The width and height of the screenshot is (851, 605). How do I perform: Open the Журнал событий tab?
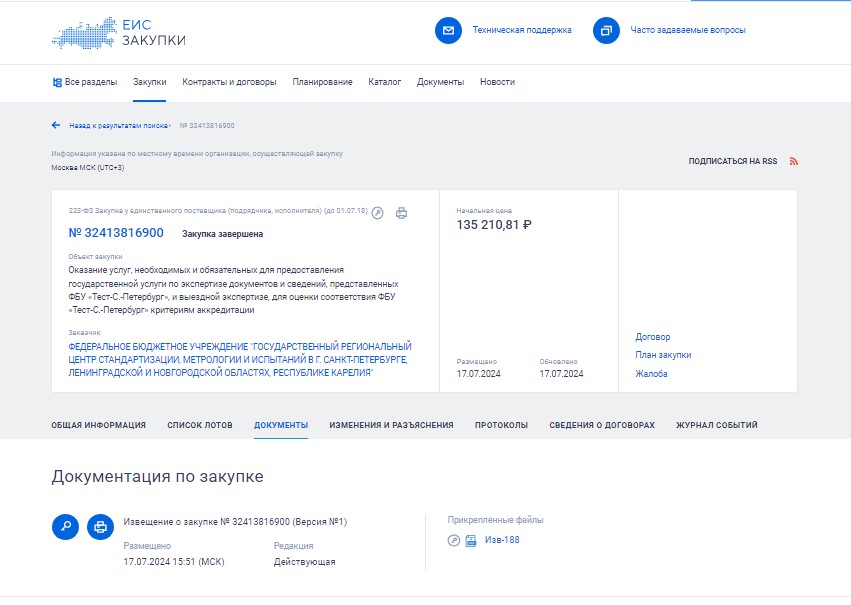(x=717, y=424)
